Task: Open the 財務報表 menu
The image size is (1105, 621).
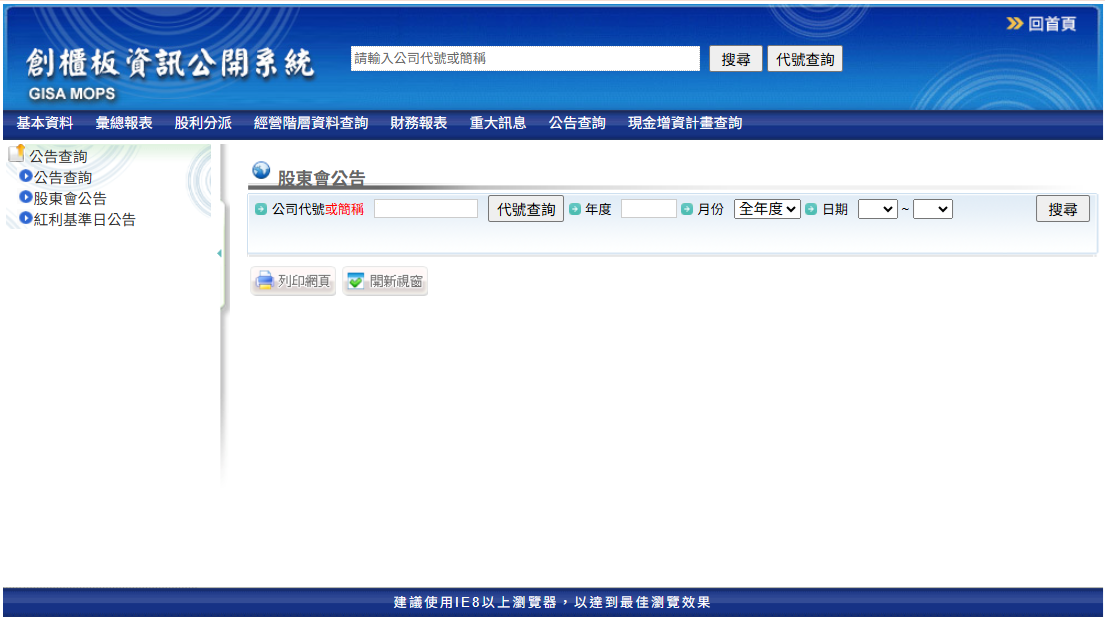Action: click(419, 123)
